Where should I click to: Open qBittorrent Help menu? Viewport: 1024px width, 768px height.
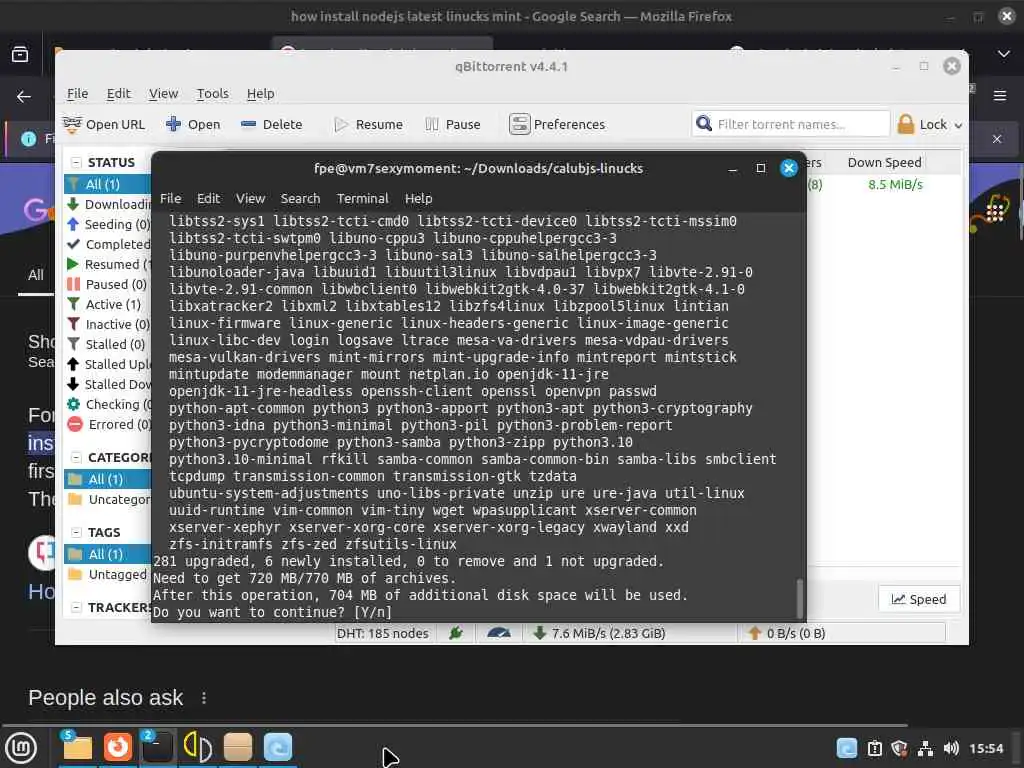[261, 93]
